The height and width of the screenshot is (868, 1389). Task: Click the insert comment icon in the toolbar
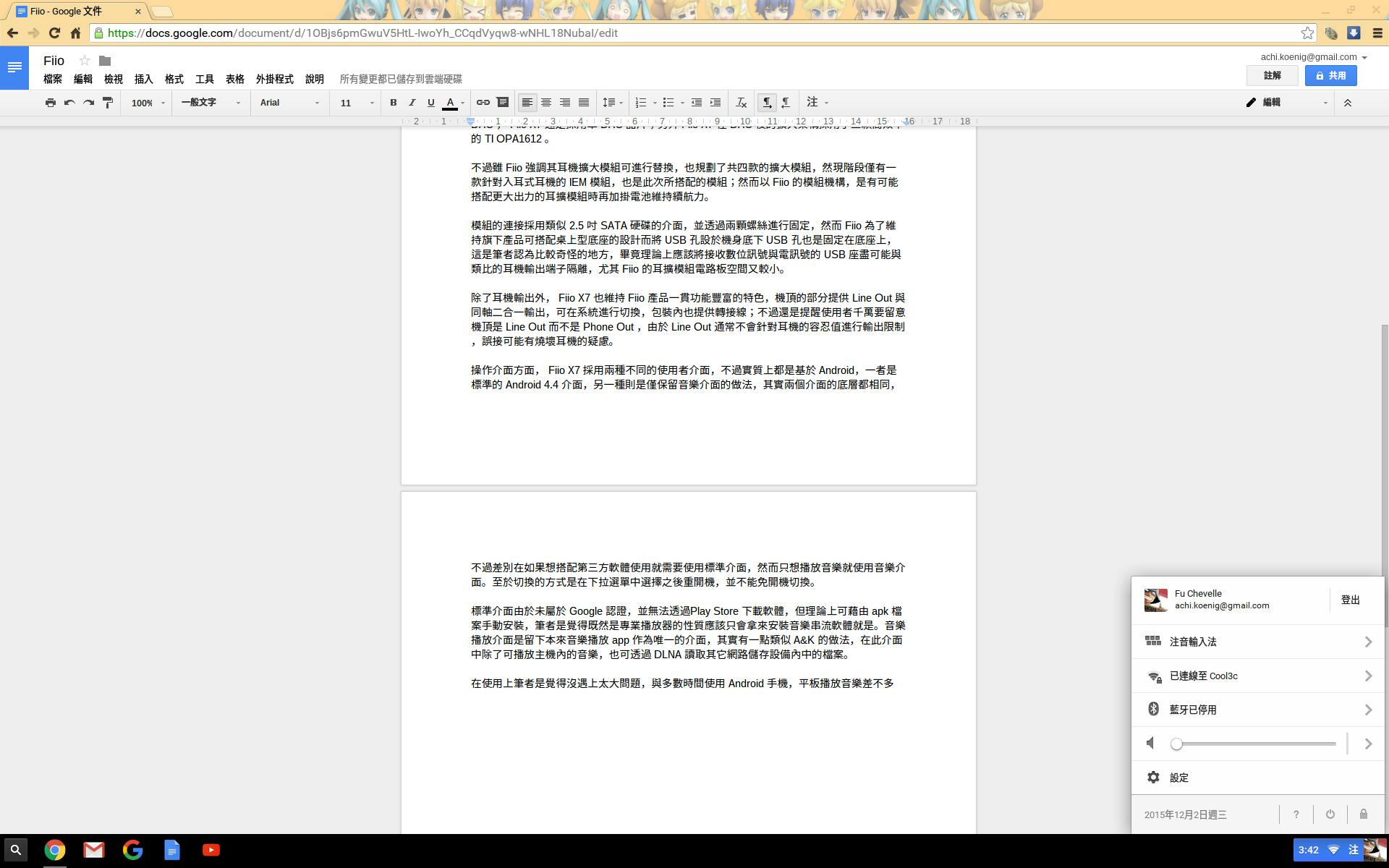click(x=503, y=103)
